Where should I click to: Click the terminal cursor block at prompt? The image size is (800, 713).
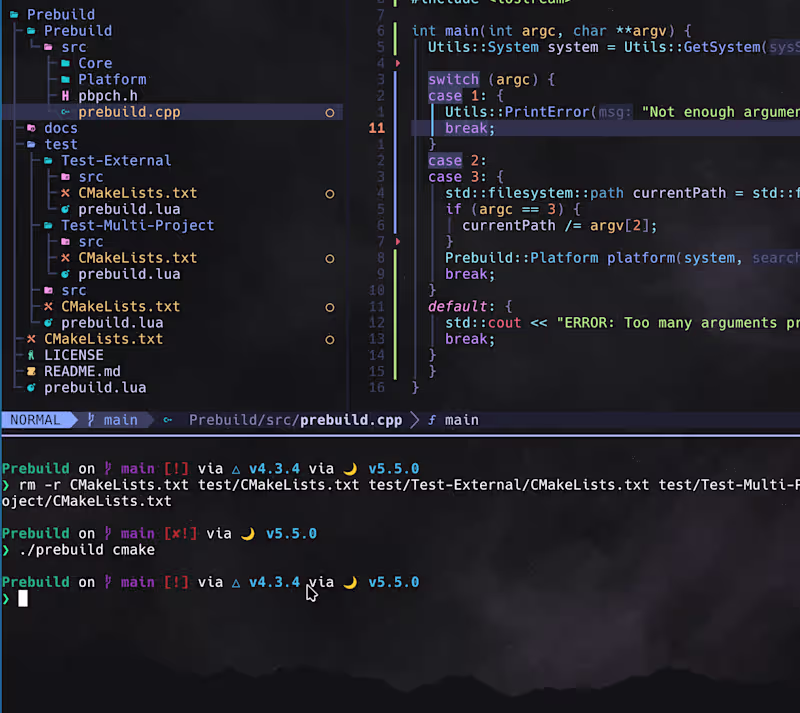23,598
